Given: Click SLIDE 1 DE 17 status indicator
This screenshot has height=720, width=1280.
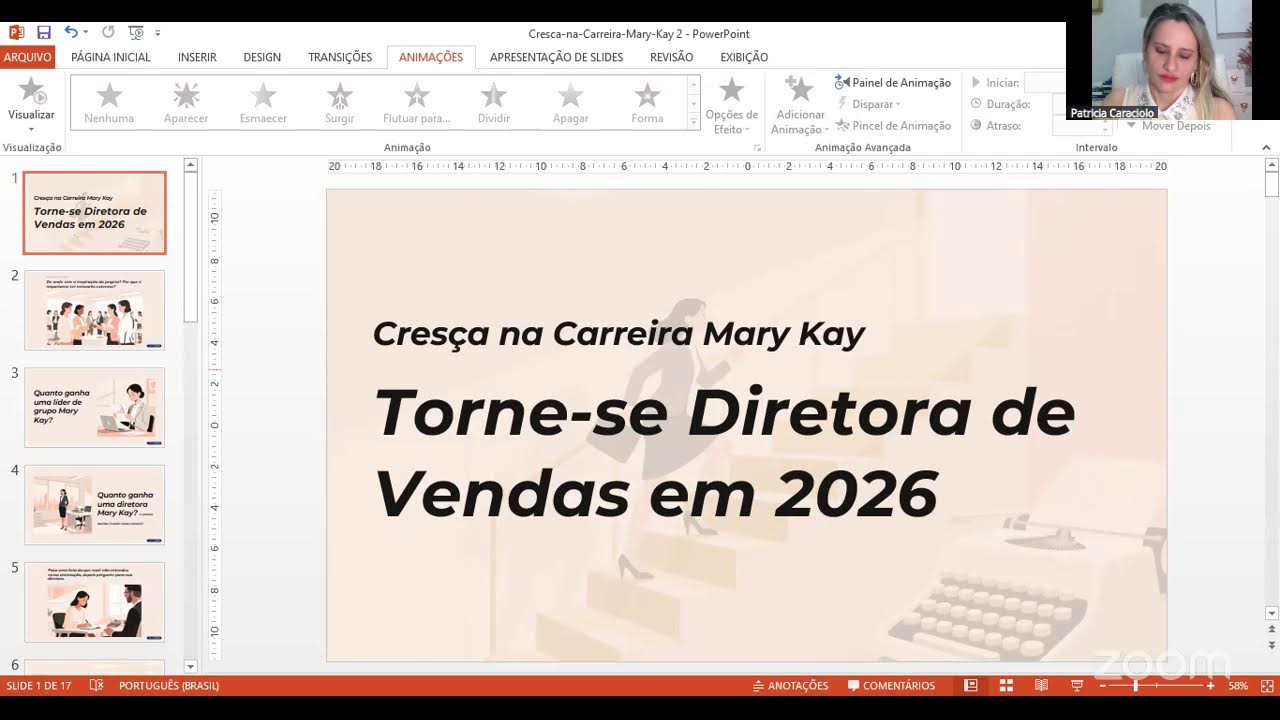Looking at the screenshot, I should coord(39,685).
